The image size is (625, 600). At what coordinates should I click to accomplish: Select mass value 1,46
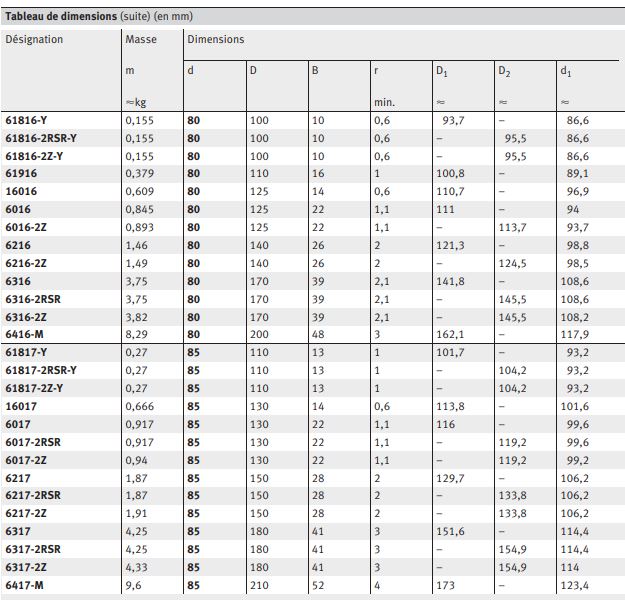pyautogui.click(x=136, y=245)
